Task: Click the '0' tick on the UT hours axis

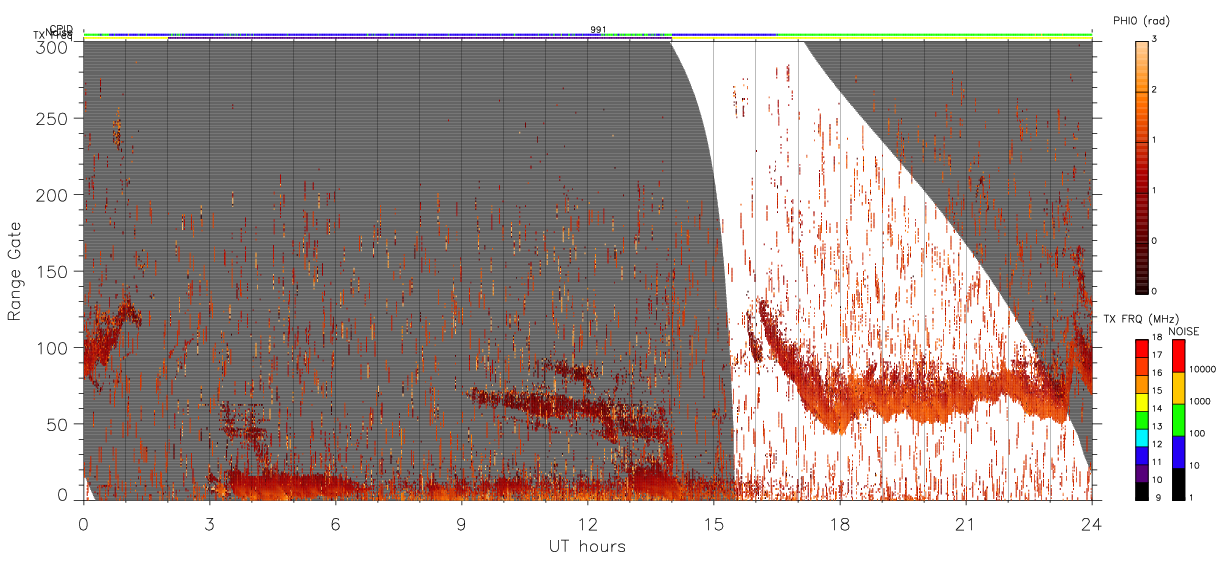Action: pyautogui.click(x=83, y=524)
